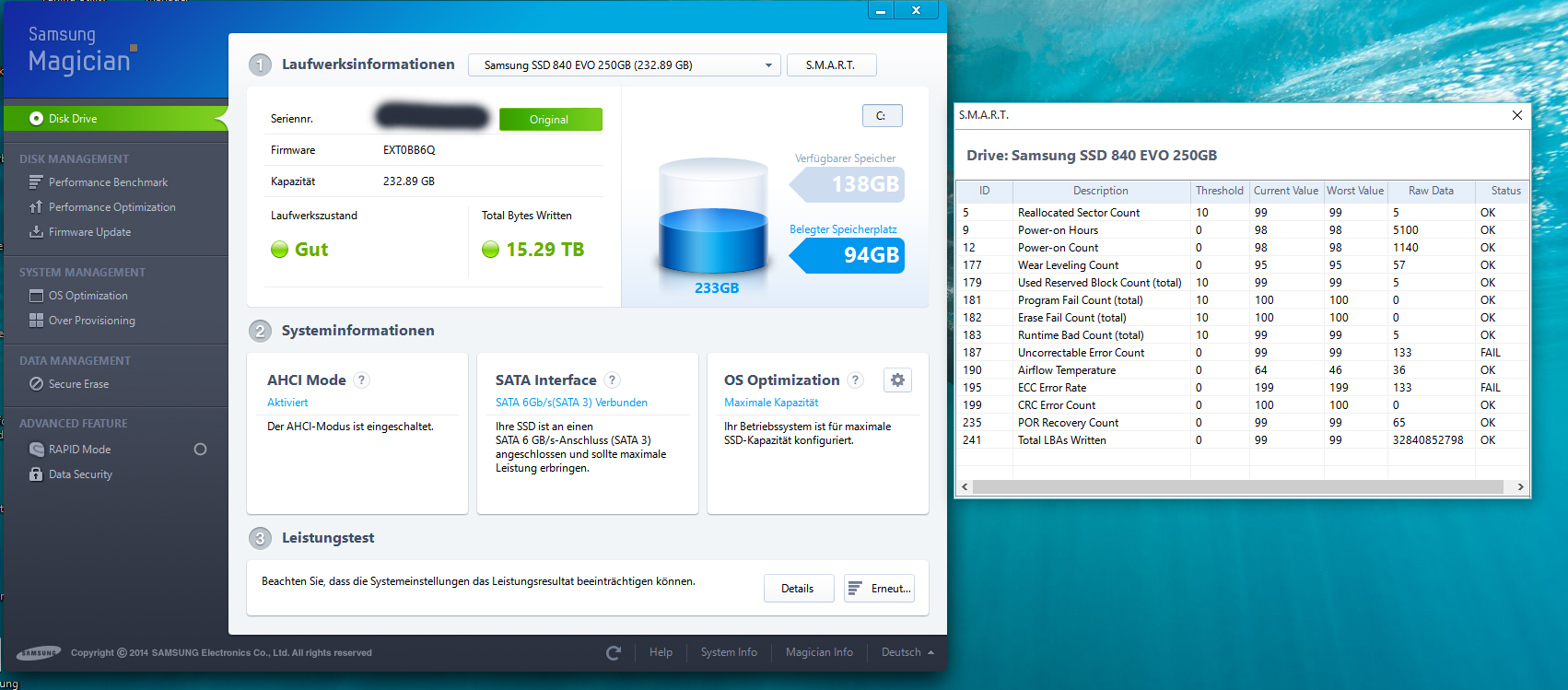This screenshot has height=690, width=1568.
Task: Click green Total Bytes Written indicator
Action: (491, 250)
